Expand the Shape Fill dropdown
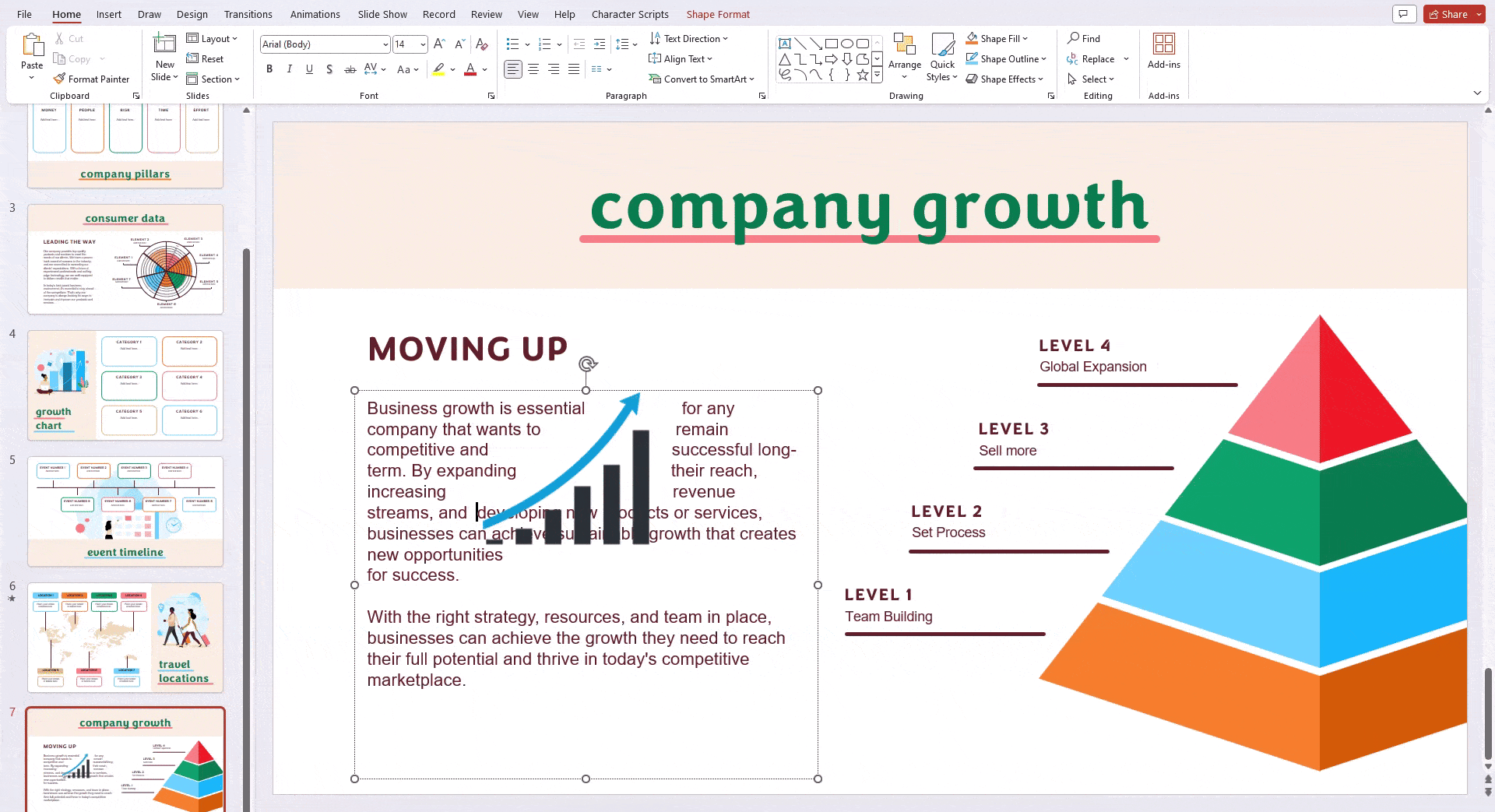Viewport: 1495px width, 812px height. [x=1025, y=38]
